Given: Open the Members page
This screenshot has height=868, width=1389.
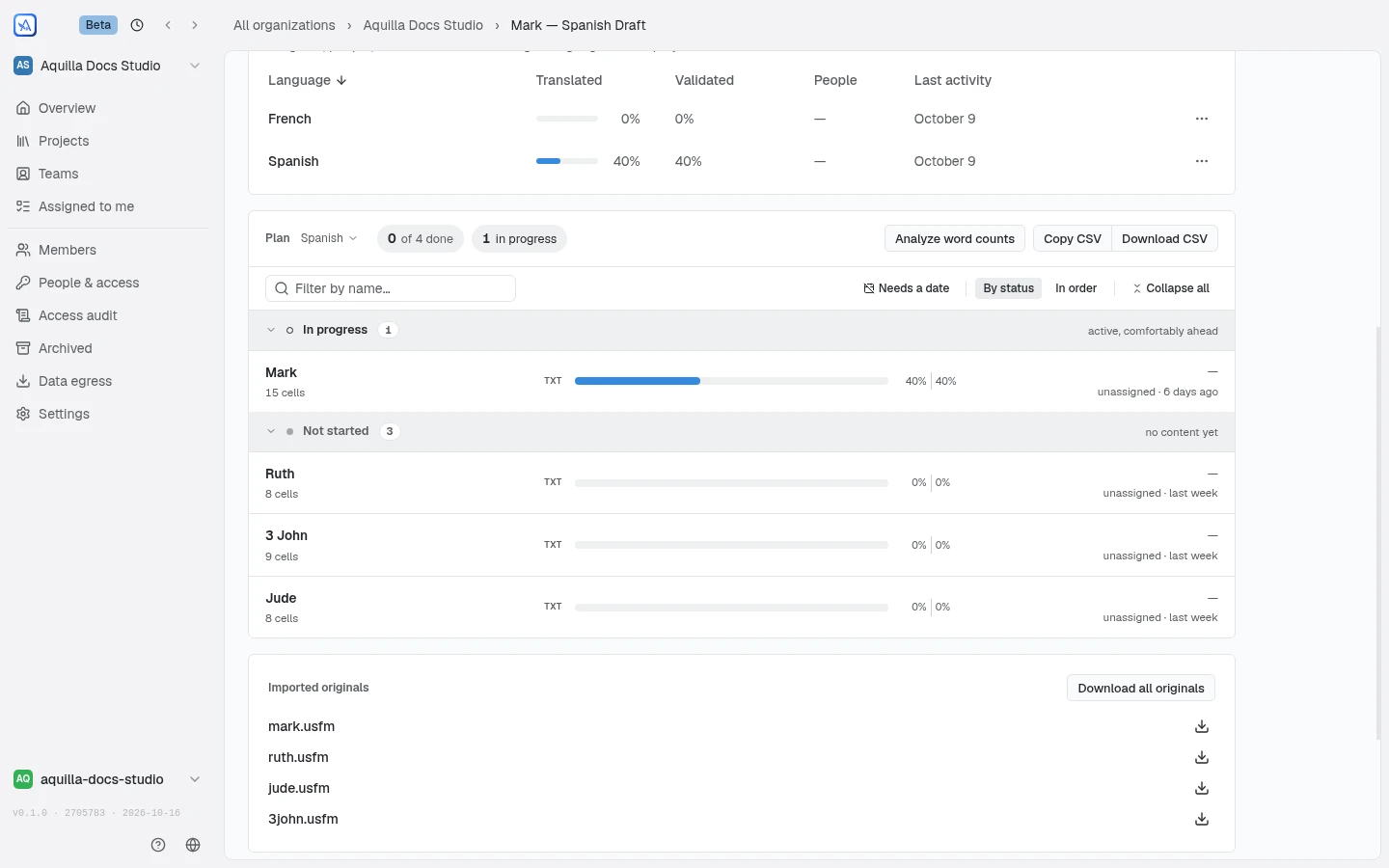Looking at the screenshot, I should tap(108, 250).
